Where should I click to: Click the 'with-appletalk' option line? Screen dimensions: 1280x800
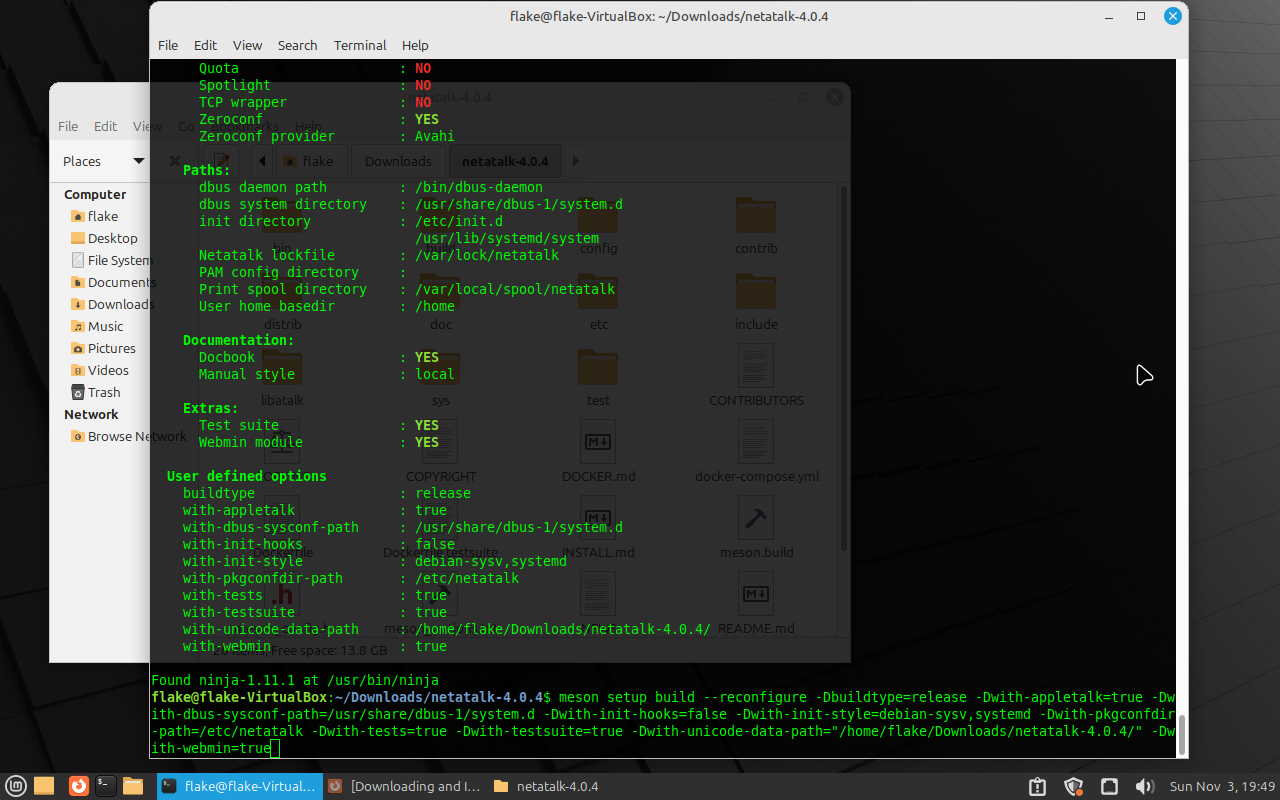[x=315, y=510]
